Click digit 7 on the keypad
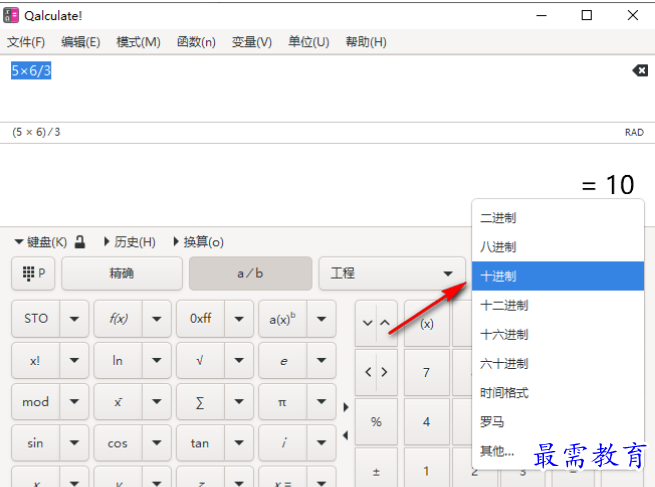 pyautogui.click(x=427, y=372)
